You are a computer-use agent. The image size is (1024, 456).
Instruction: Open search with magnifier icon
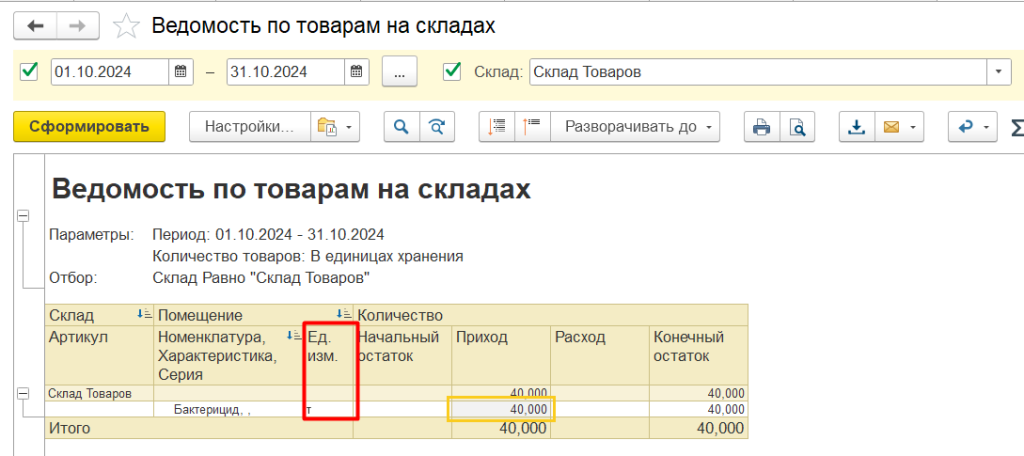[402, 126]
